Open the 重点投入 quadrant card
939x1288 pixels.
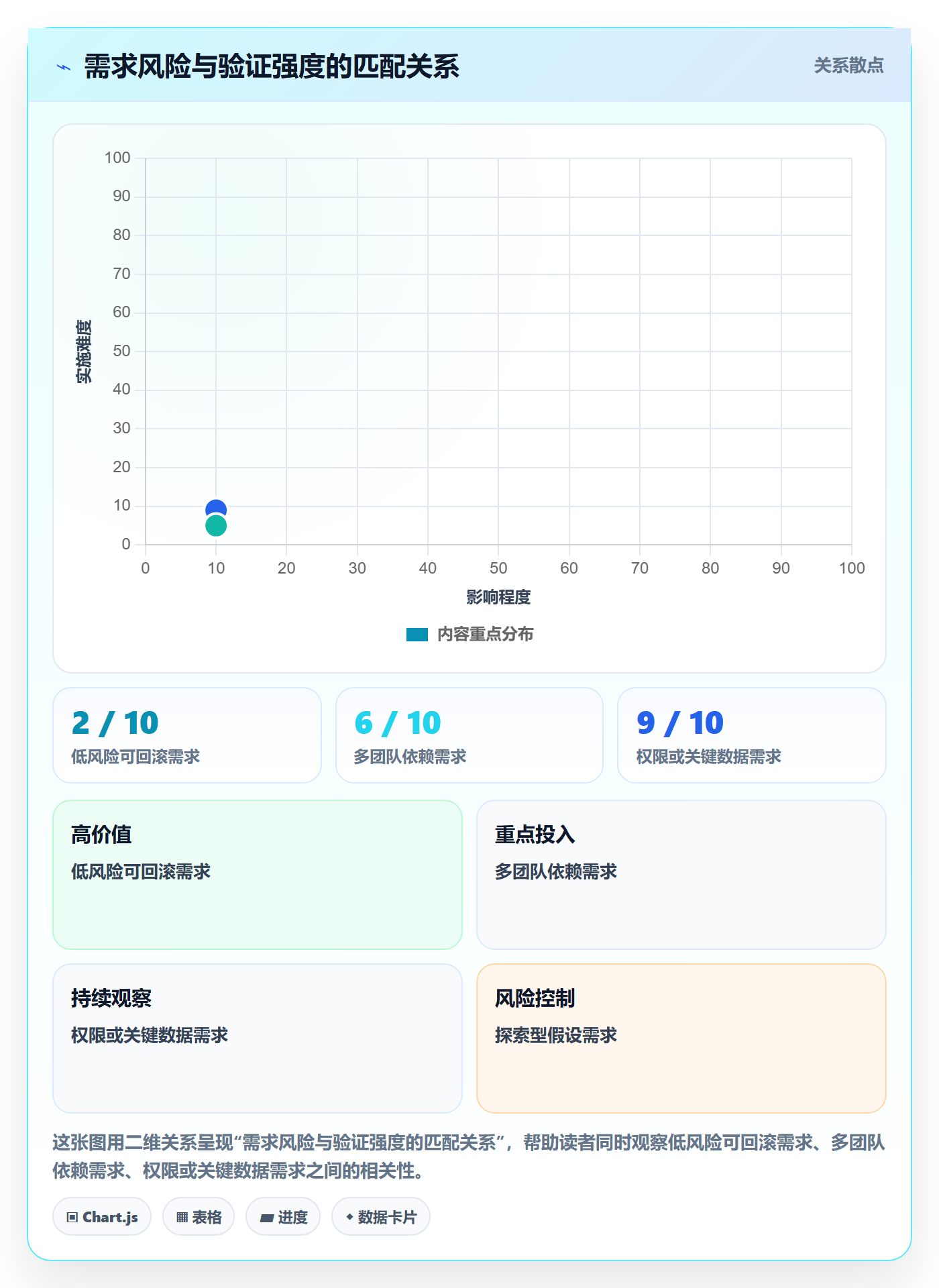coord(681,875)
